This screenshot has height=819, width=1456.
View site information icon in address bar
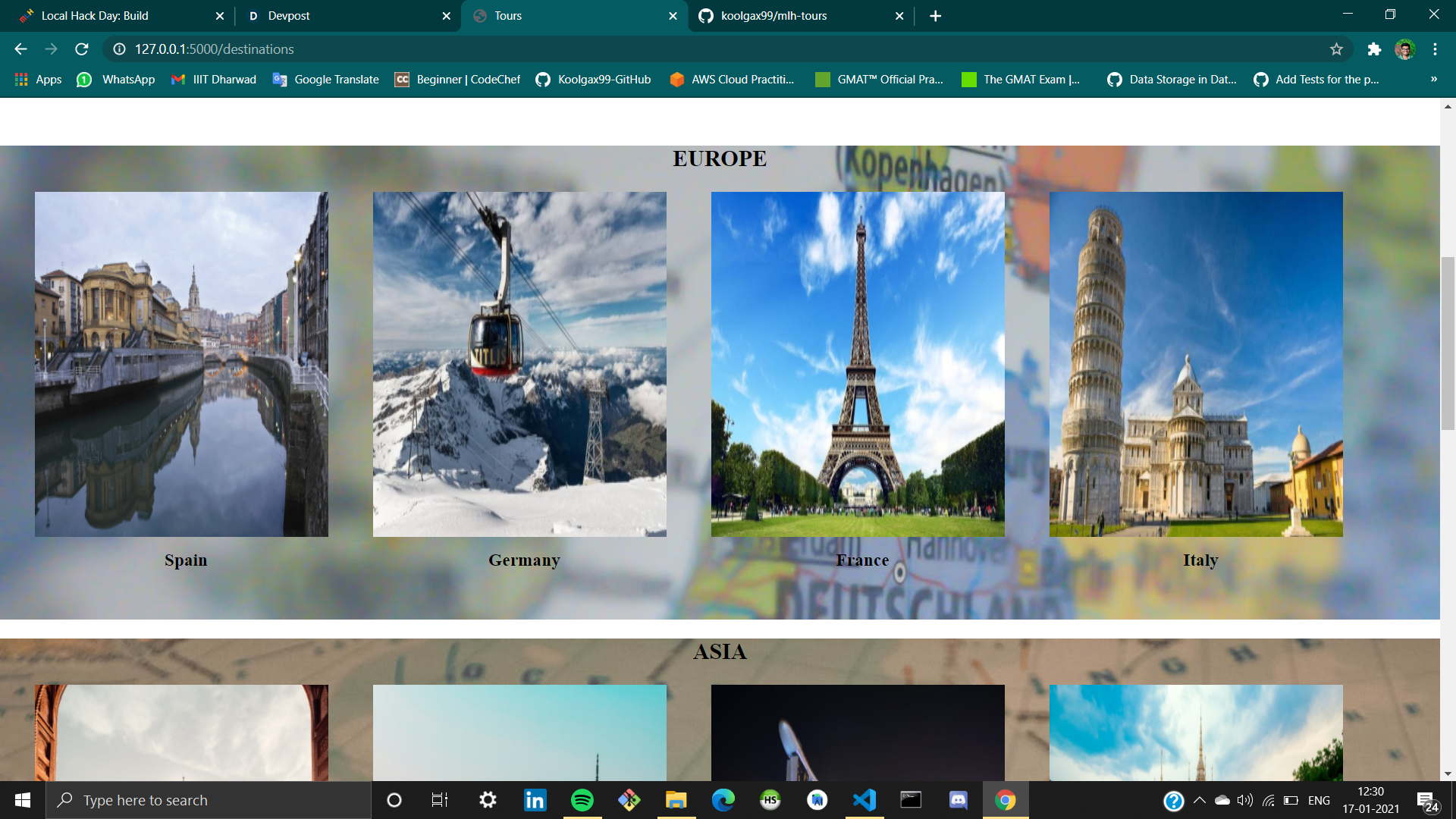pos(119,49)
